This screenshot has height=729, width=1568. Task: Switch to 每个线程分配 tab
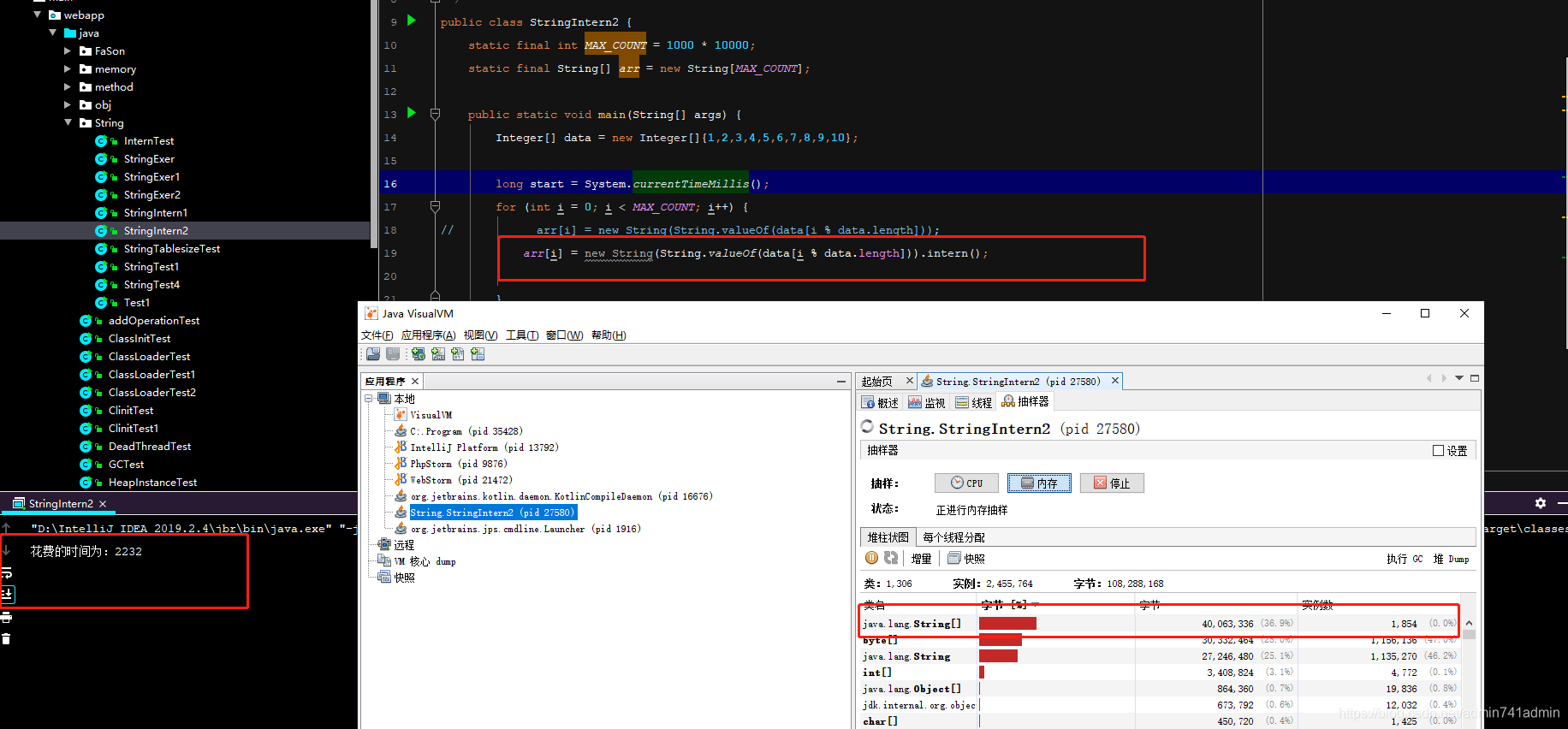[953, 537]
